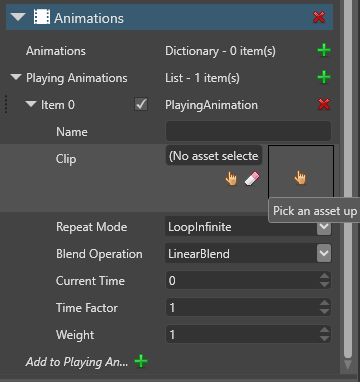The height and width of the screenshot is (382, 360).
Task: Decrease Weight with down arrow
Action: [x=324, y=339]
